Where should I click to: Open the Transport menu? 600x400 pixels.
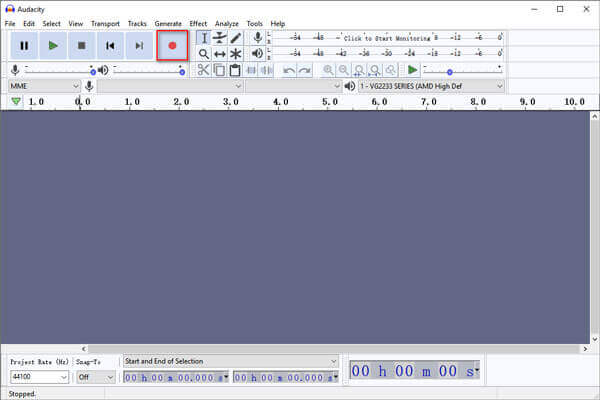(x=105, y=24)
